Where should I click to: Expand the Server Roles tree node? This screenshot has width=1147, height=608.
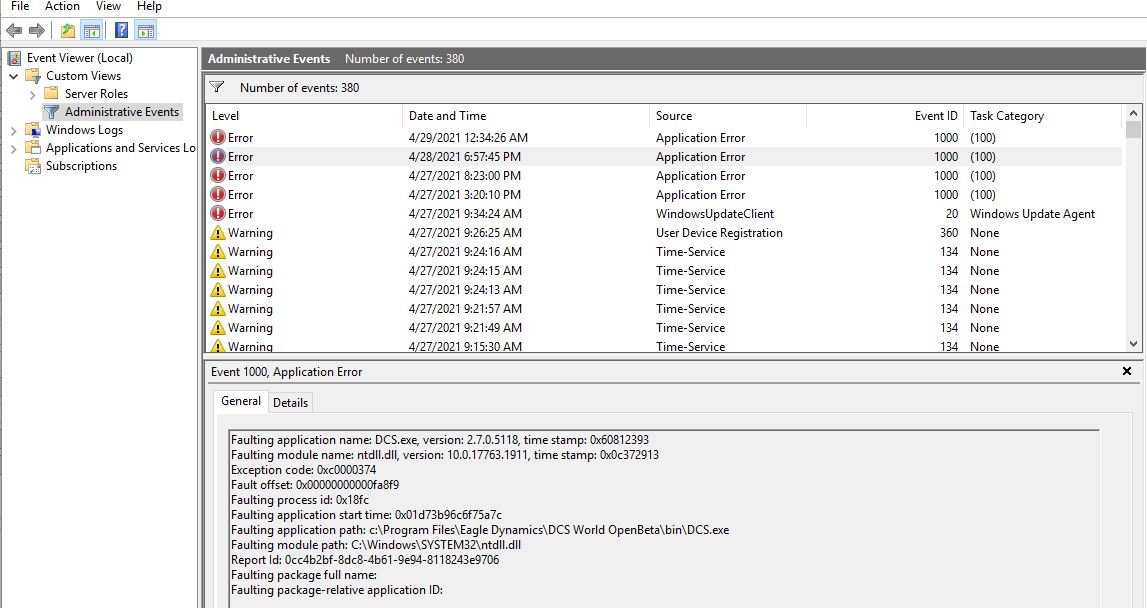[x=32, y=94]
